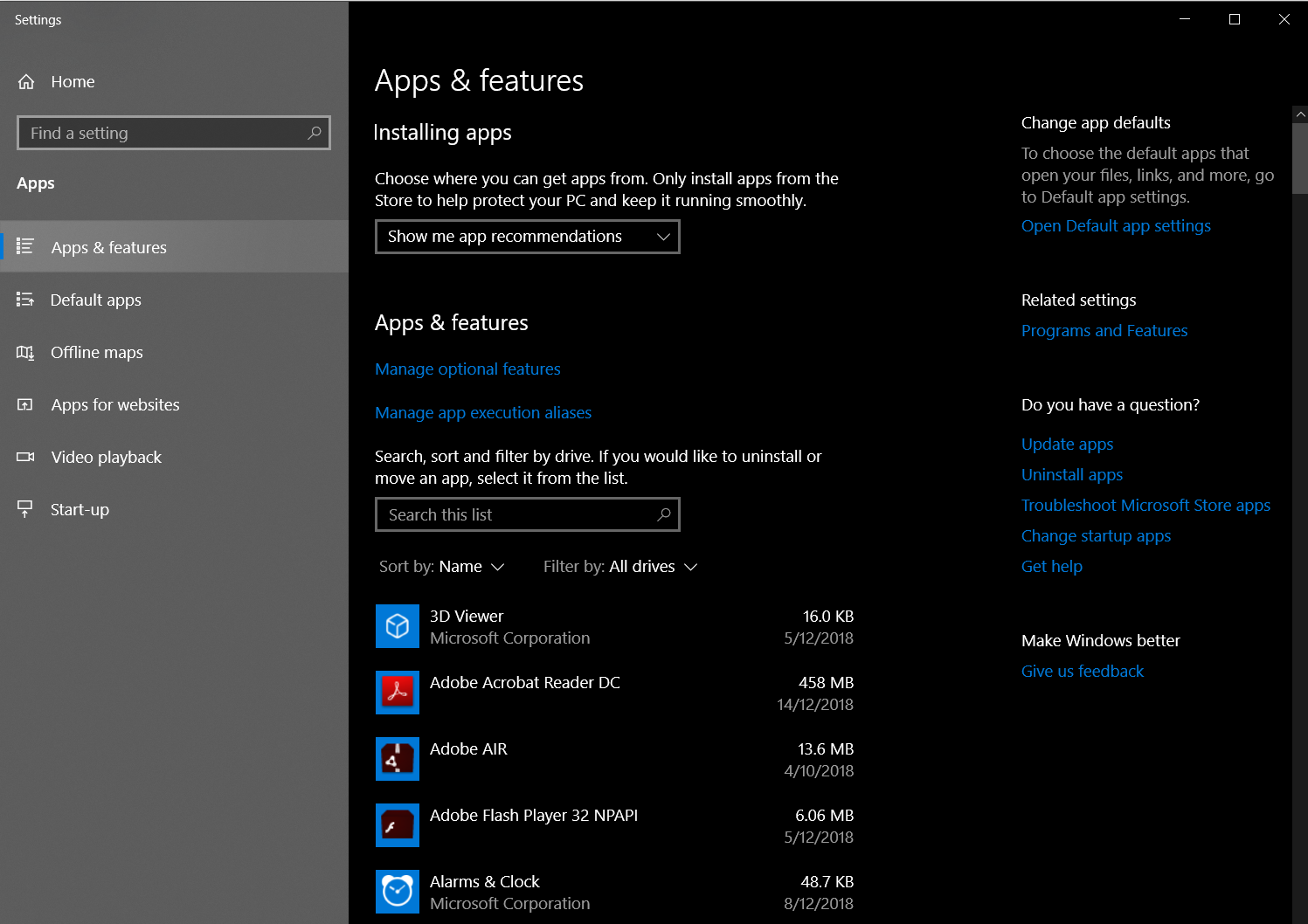The width and height of the screenshot is (1308, 924).
Task: Click the Adobe Flash Player icon
Action: [x=398, y=825]
